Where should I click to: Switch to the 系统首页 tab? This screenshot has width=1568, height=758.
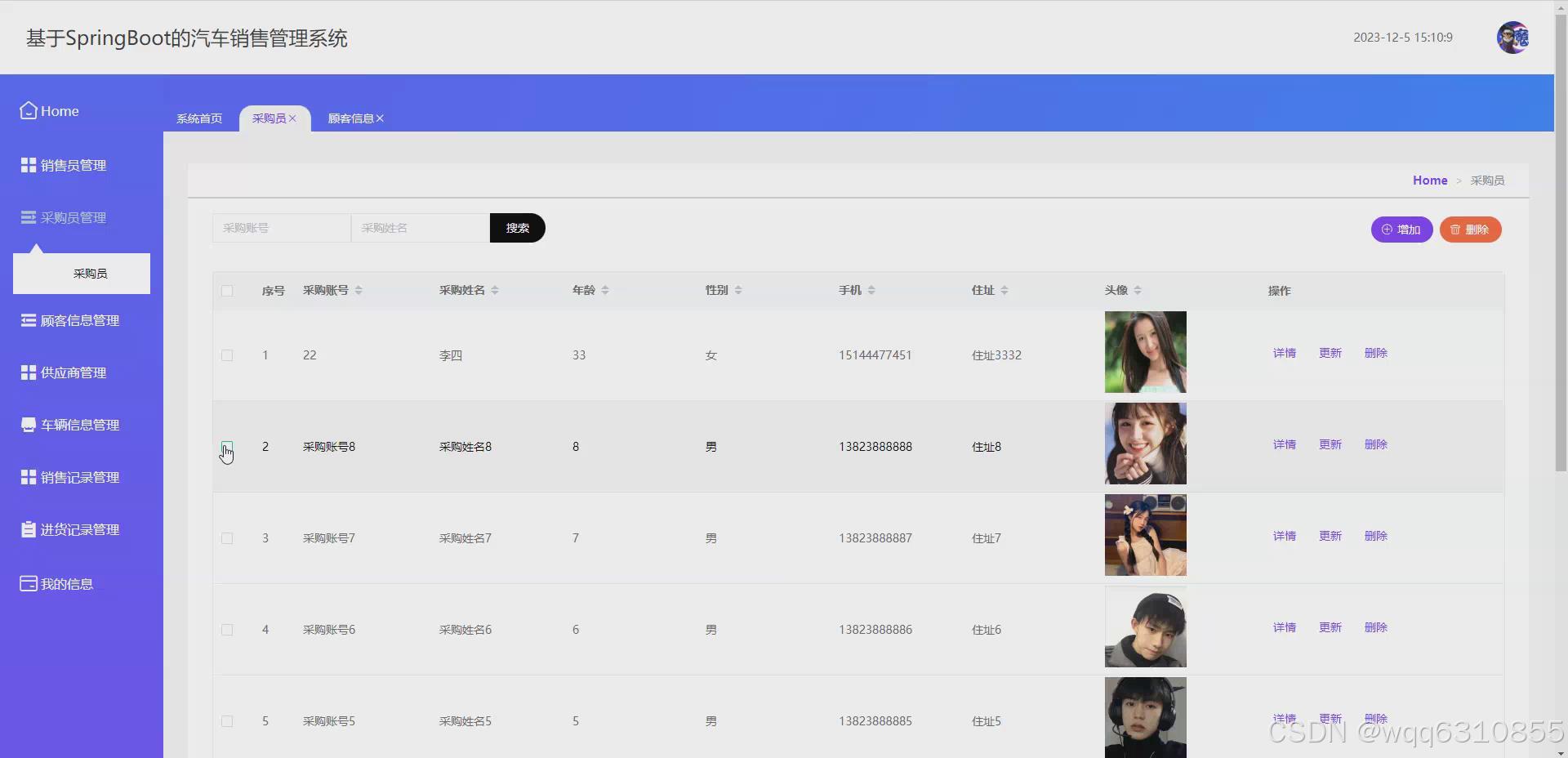pos(199,118)
